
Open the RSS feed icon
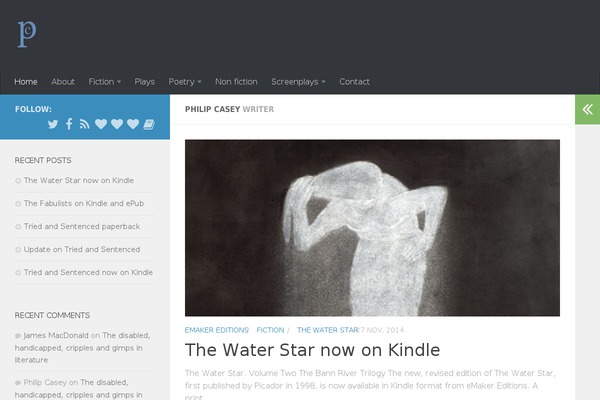pos(85,124)
